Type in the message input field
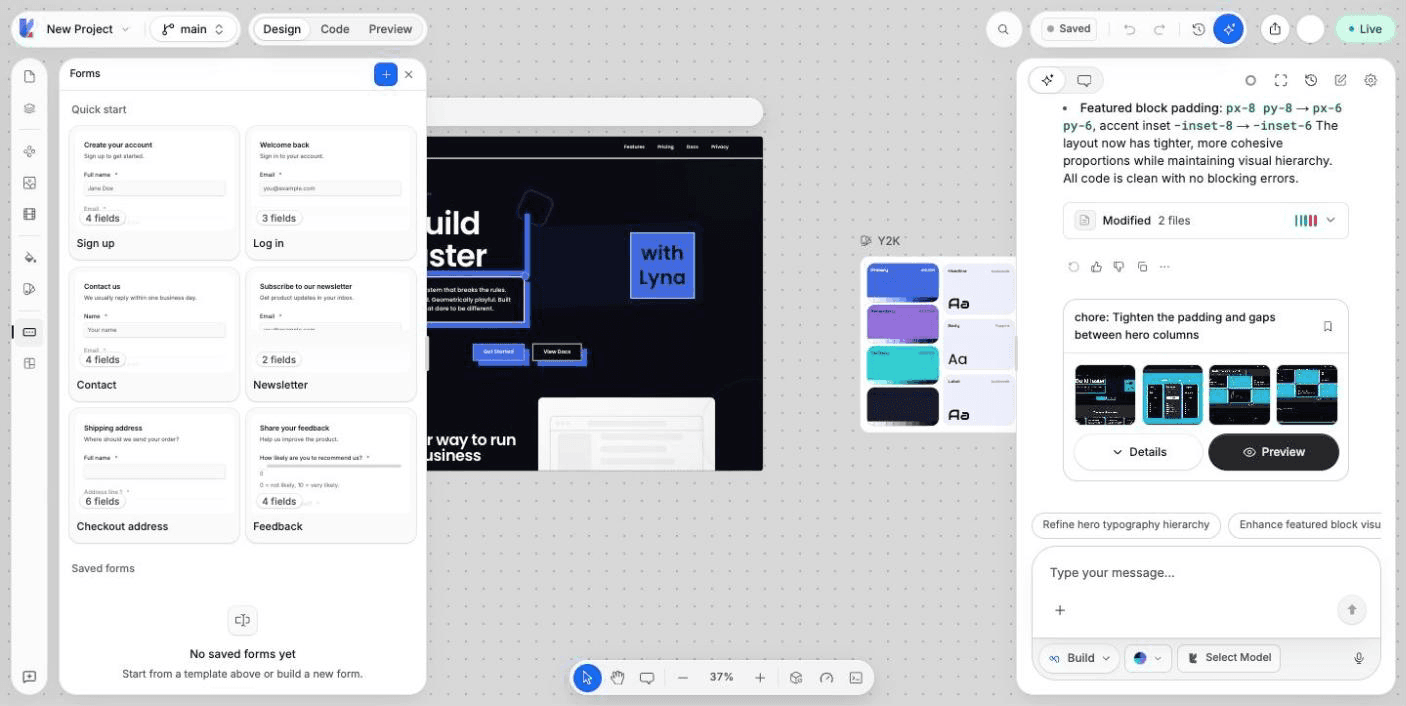The width and height of the screenshot is (1406, 706). click(1206, 573)
